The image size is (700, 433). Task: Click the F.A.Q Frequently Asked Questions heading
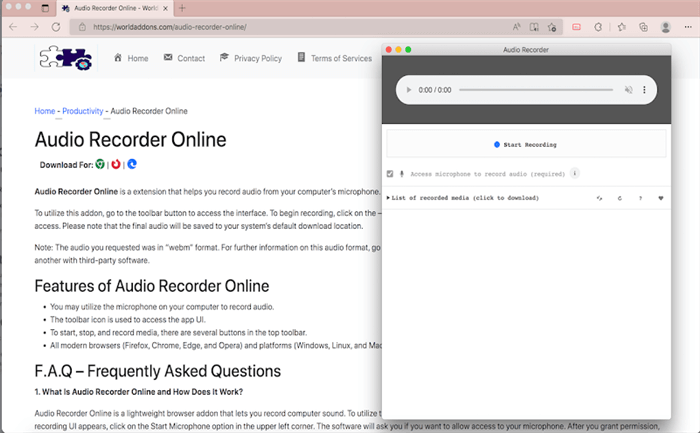[x=158, y=371]
